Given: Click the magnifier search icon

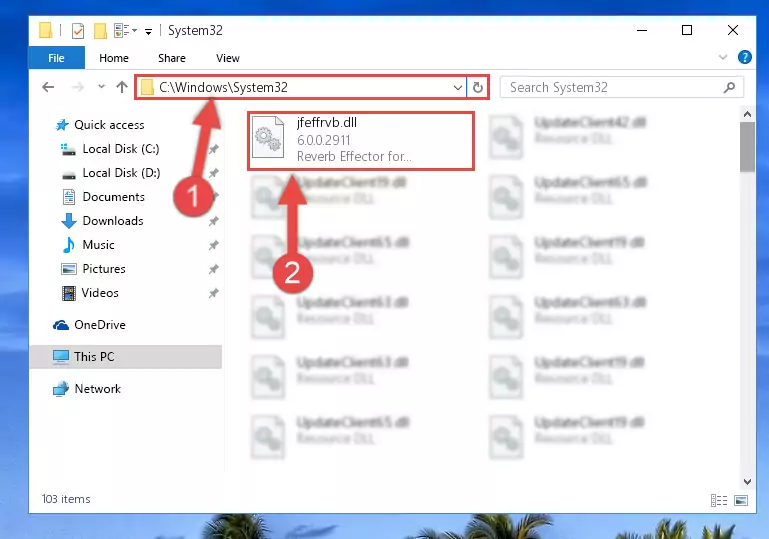Looking at the screenshot, I should [x=729, y=87].
